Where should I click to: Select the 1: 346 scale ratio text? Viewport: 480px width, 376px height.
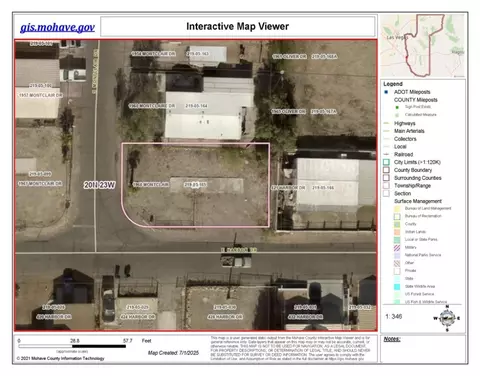pyautogui.click(x=394, y=316)
